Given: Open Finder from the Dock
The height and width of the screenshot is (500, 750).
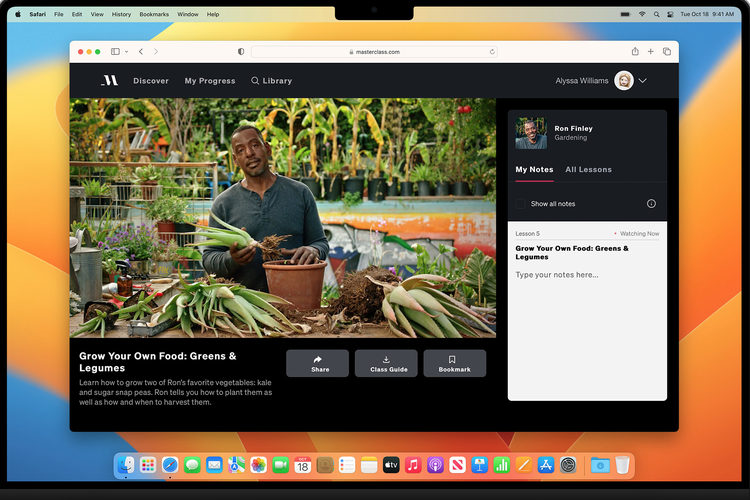Looking at the screenshot, I should tap(126, 465).
